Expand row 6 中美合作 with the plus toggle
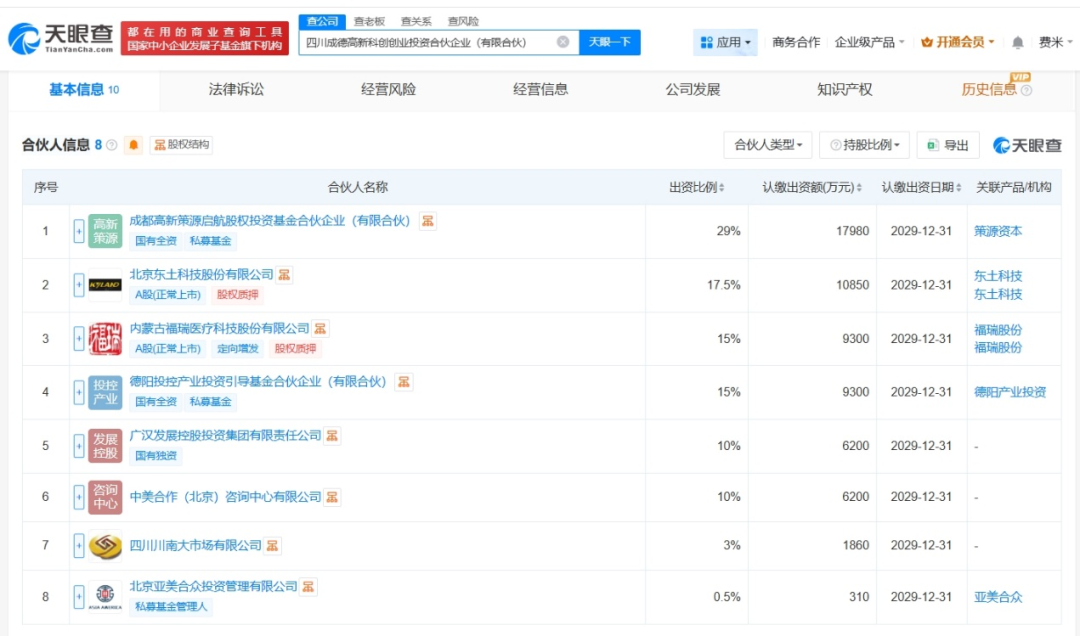Screen dimensions: 1080x636 79,497
